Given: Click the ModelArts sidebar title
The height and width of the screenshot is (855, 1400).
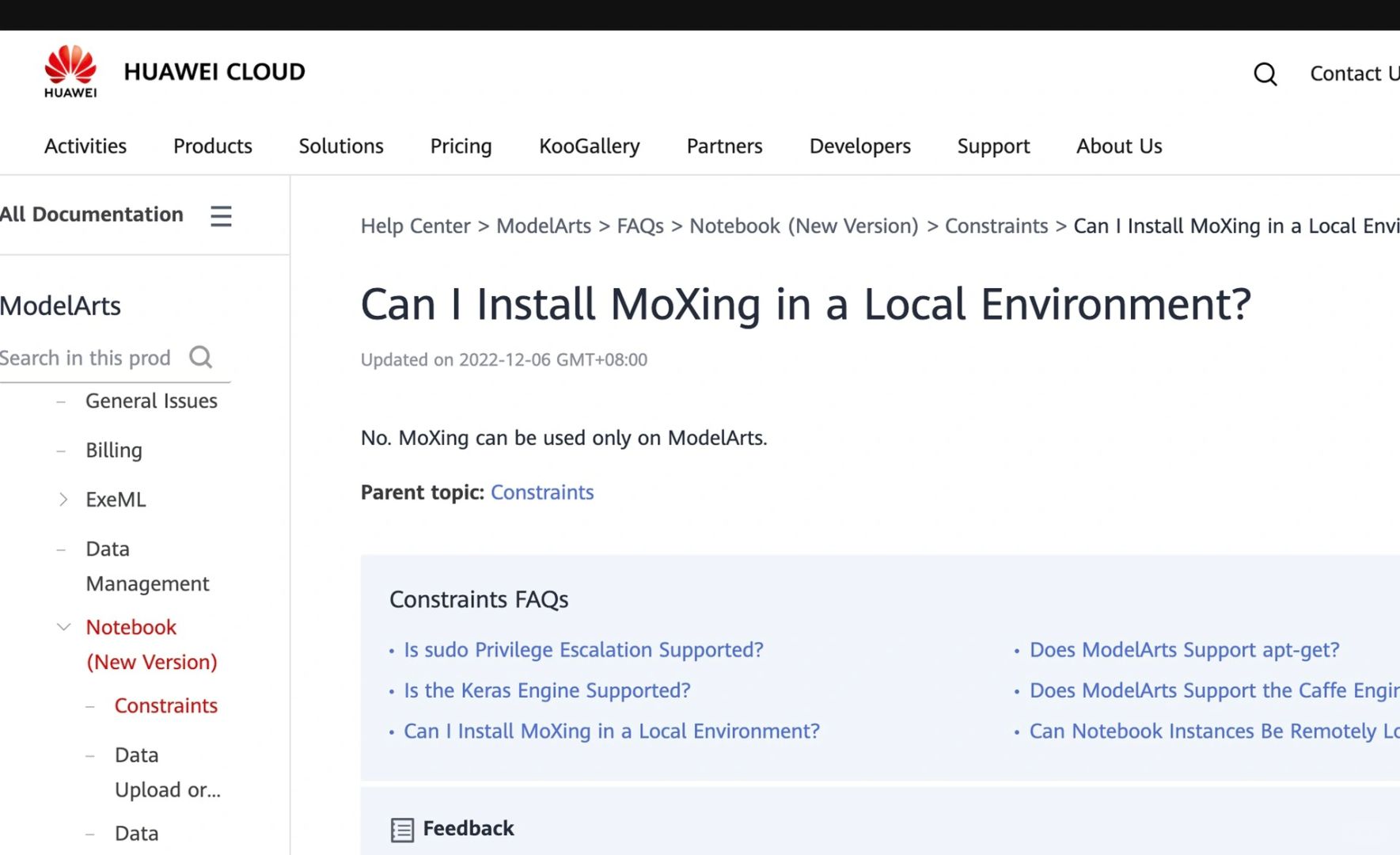Looking at the screenshot, I should pos(60,306).
